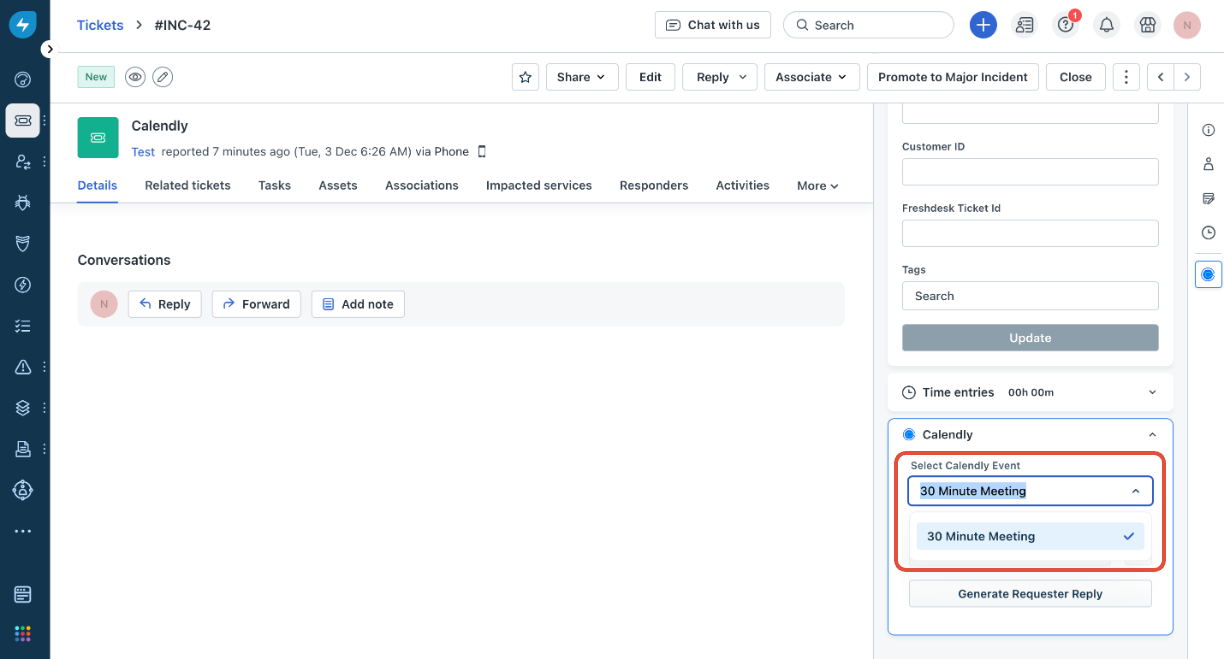The height and width of the screenshot is (659, 1224).
Task: Open the Tickets icon in the sidebar
Action: tap(23, 120)
